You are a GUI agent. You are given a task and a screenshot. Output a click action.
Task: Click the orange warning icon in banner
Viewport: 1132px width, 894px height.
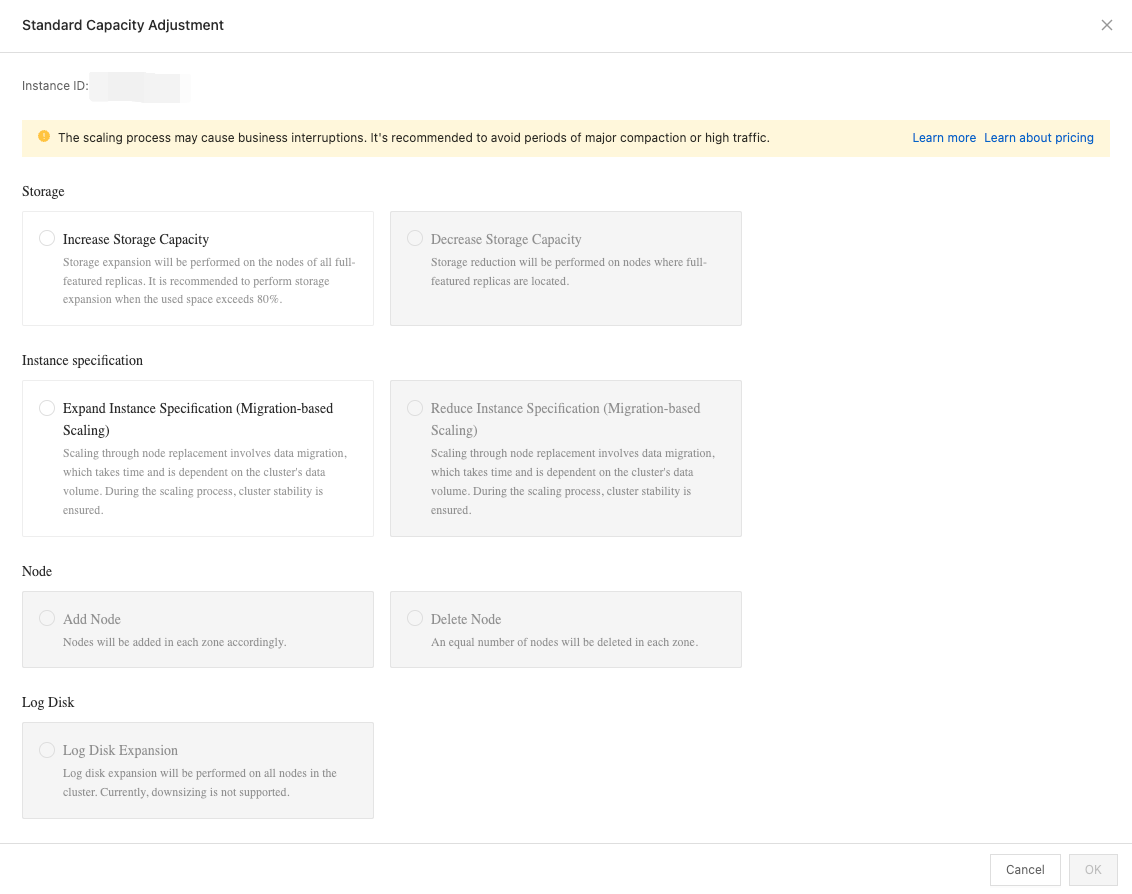pos(44,137)
